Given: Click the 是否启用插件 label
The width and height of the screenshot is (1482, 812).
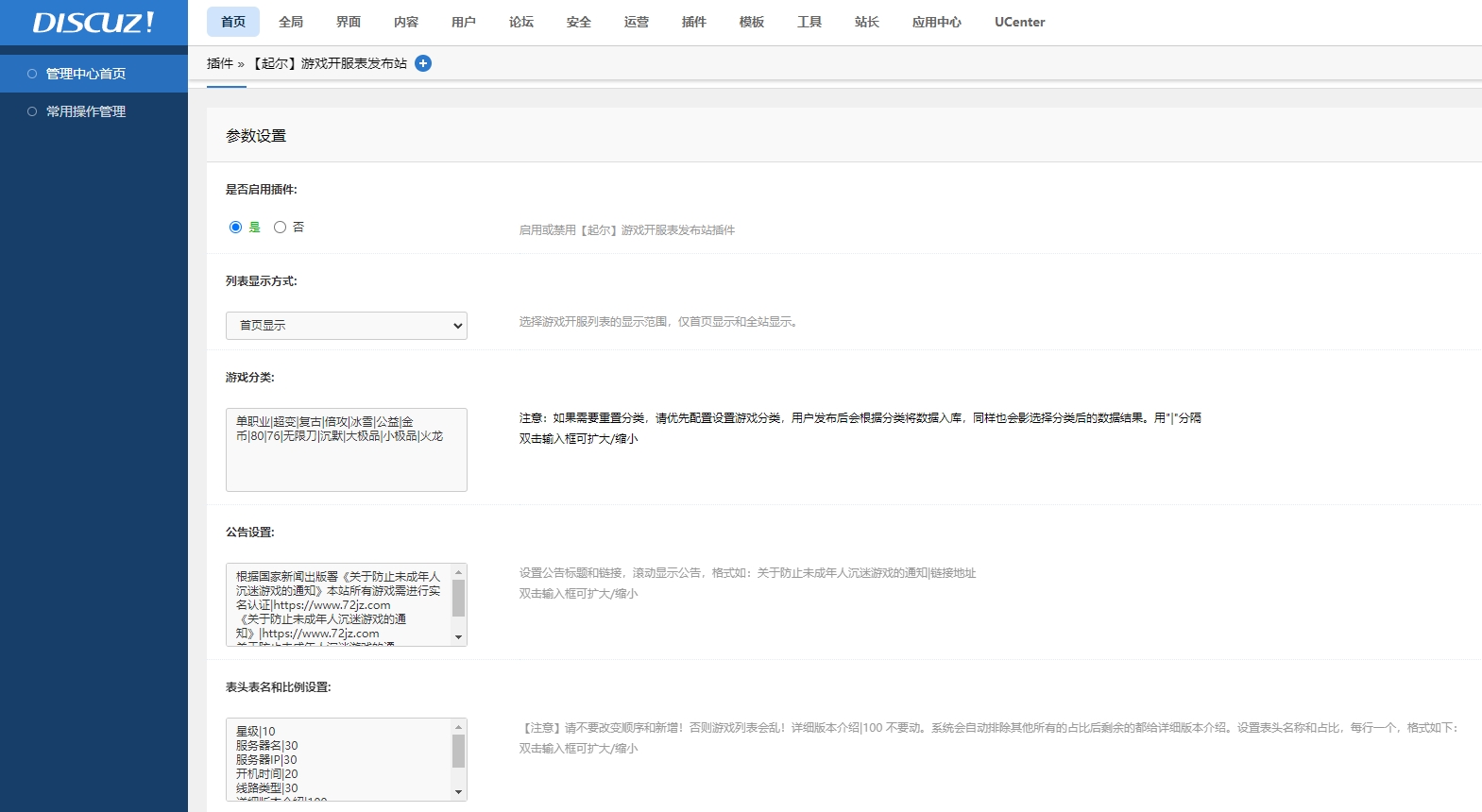Looking at the screenshot, I should click(x=262, y=190).
